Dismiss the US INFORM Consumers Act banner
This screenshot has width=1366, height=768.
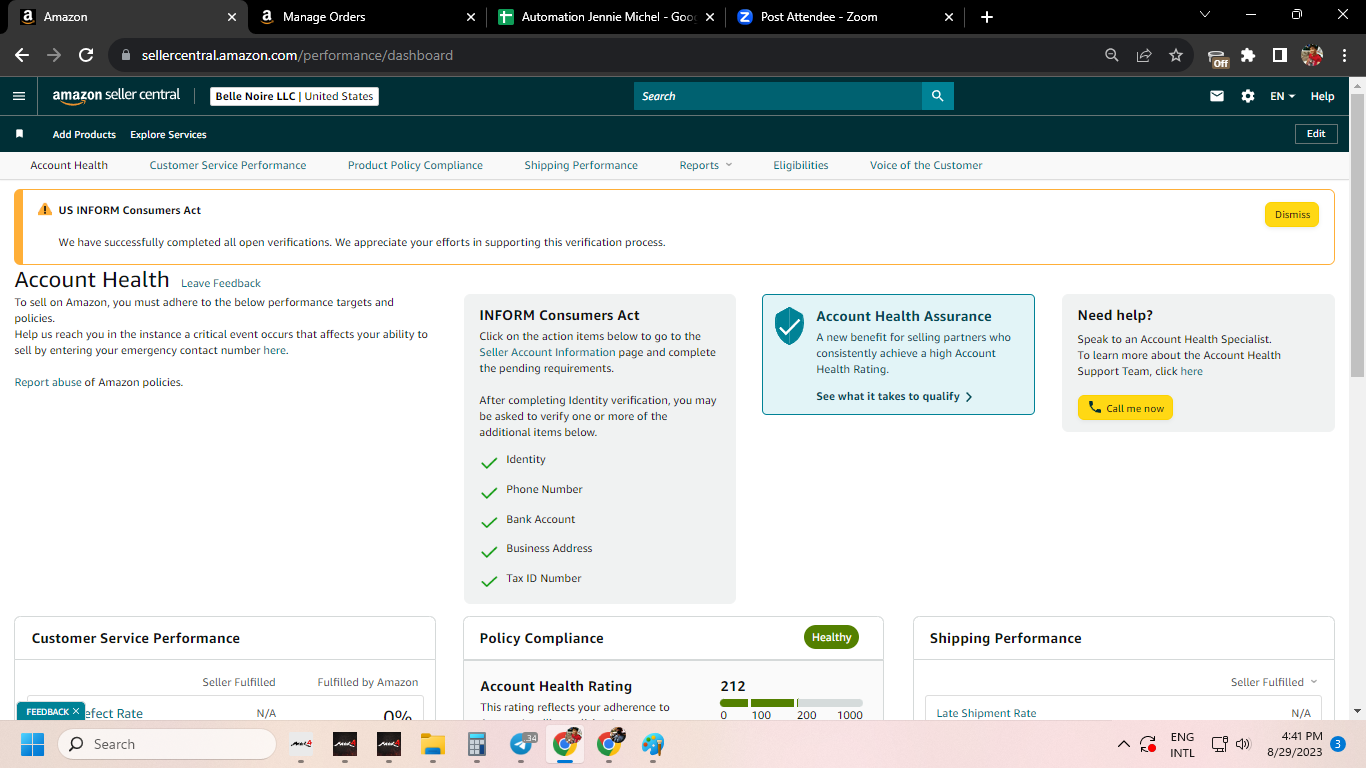(1292, 214)
